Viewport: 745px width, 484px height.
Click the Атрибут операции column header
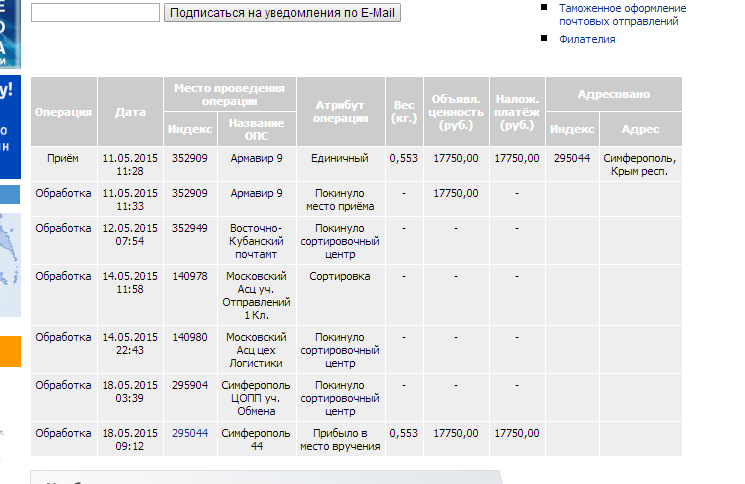pos(341,112)
